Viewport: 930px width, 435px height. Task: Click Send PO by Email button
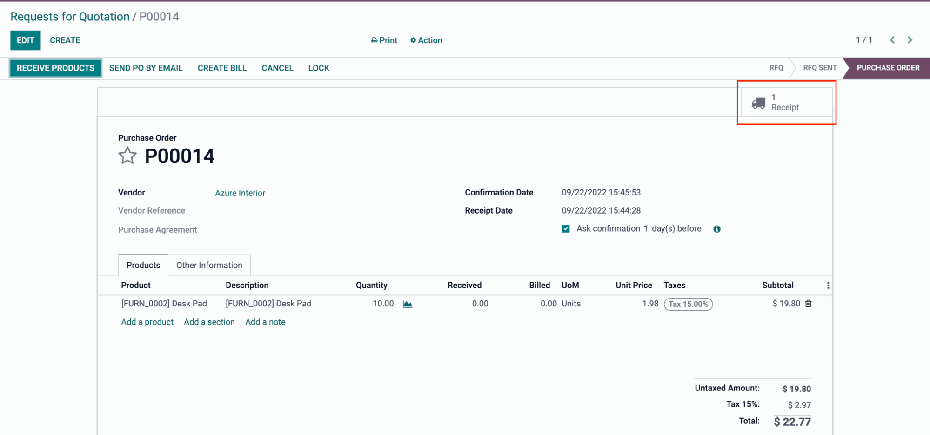[x=146, y=68]
